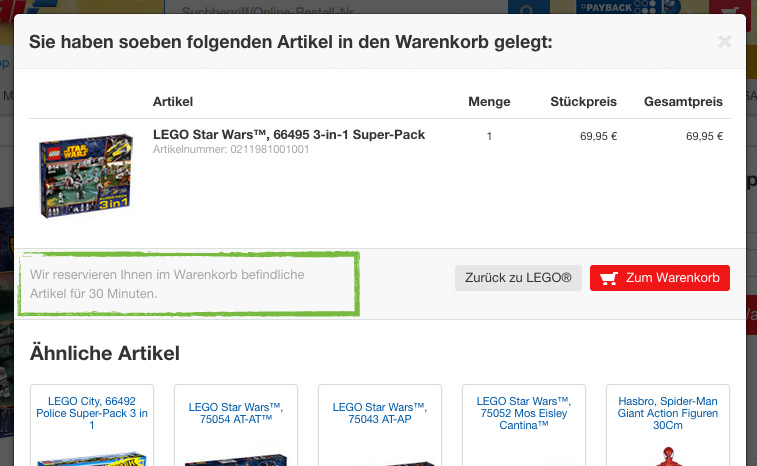Viewport: 757px width, 466px height.
Task: Click the Gesamtpreis column header
Action: [x=683, y=101]
